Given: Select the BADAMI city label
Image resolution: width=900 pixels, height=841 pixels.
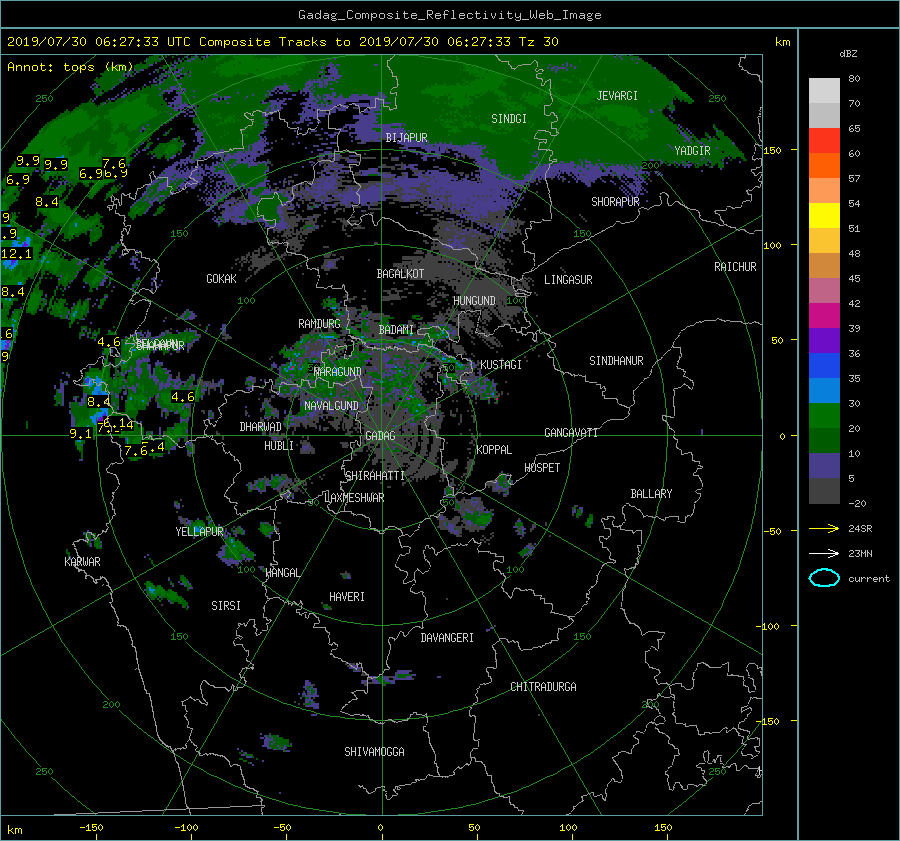Looking at the screenshot, I should [396, 330].
